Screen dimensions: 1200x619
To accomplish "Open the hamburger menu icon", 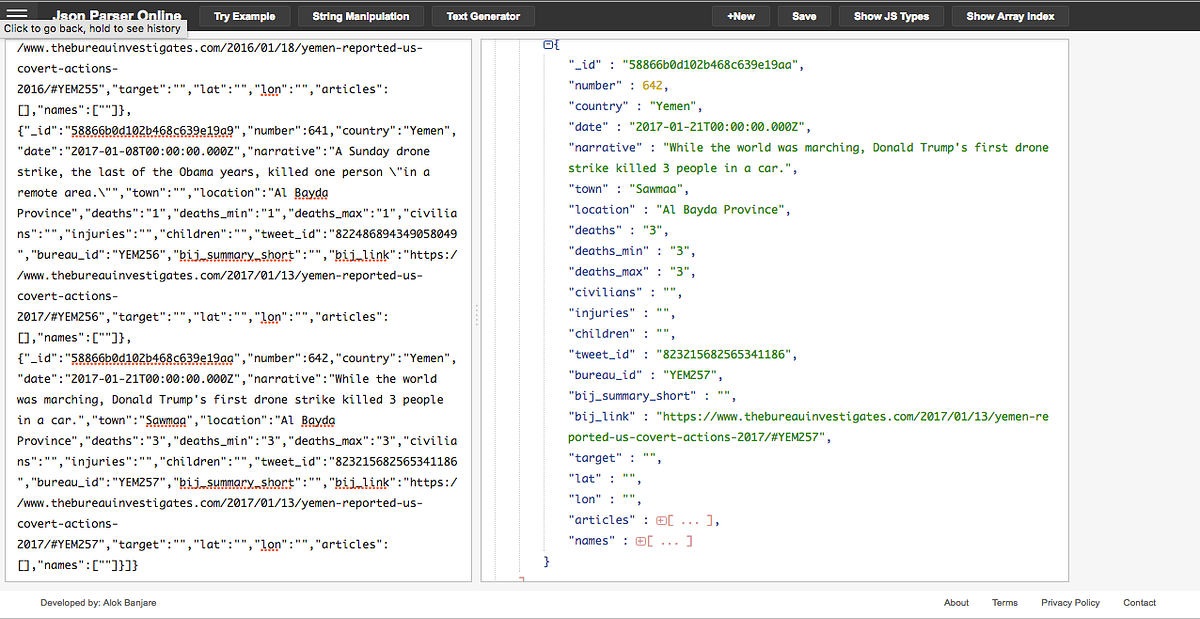I will coord(17,13).
